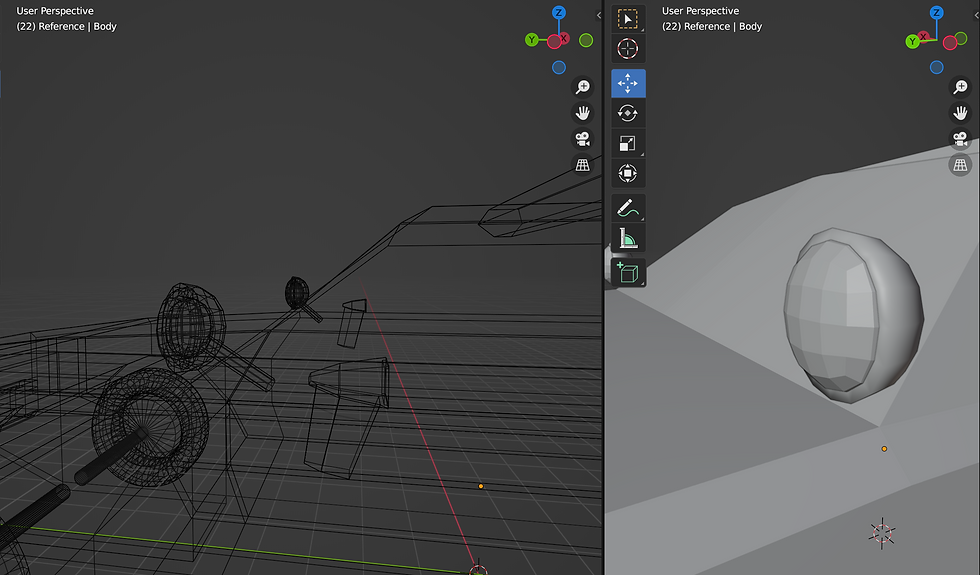This screenshot has height=575, width=980.
Task: Click 'User Perspective' text in right viewport
Action: [x=701, y=11]
